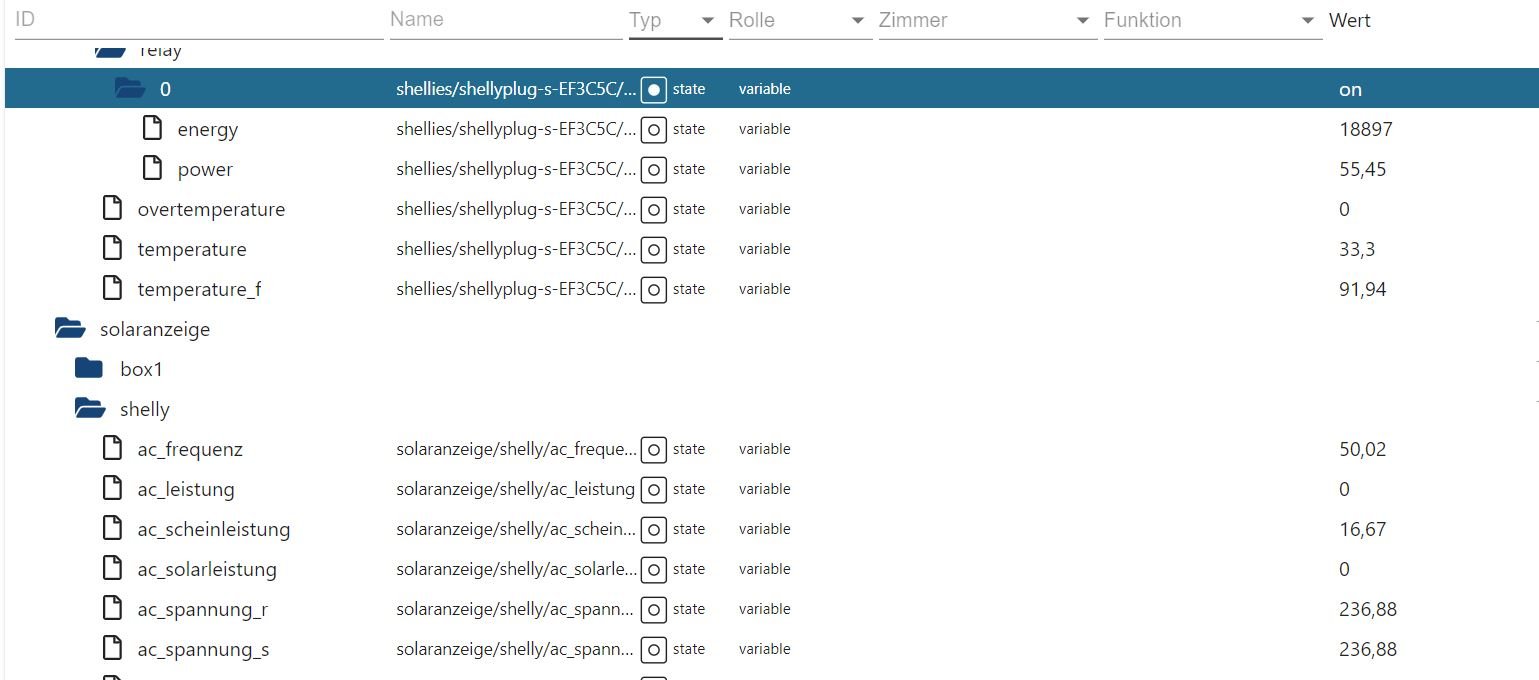Select the ac_scheinleistung tree entry
The width and height of the screenshot is (1539, 680).
point(213,529)
